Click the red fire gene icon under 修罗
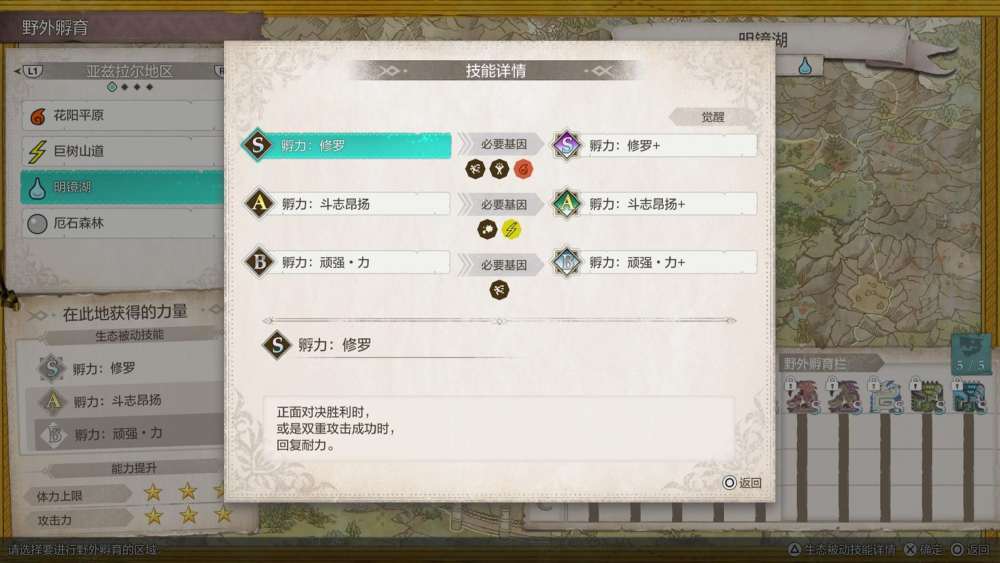 523,169
